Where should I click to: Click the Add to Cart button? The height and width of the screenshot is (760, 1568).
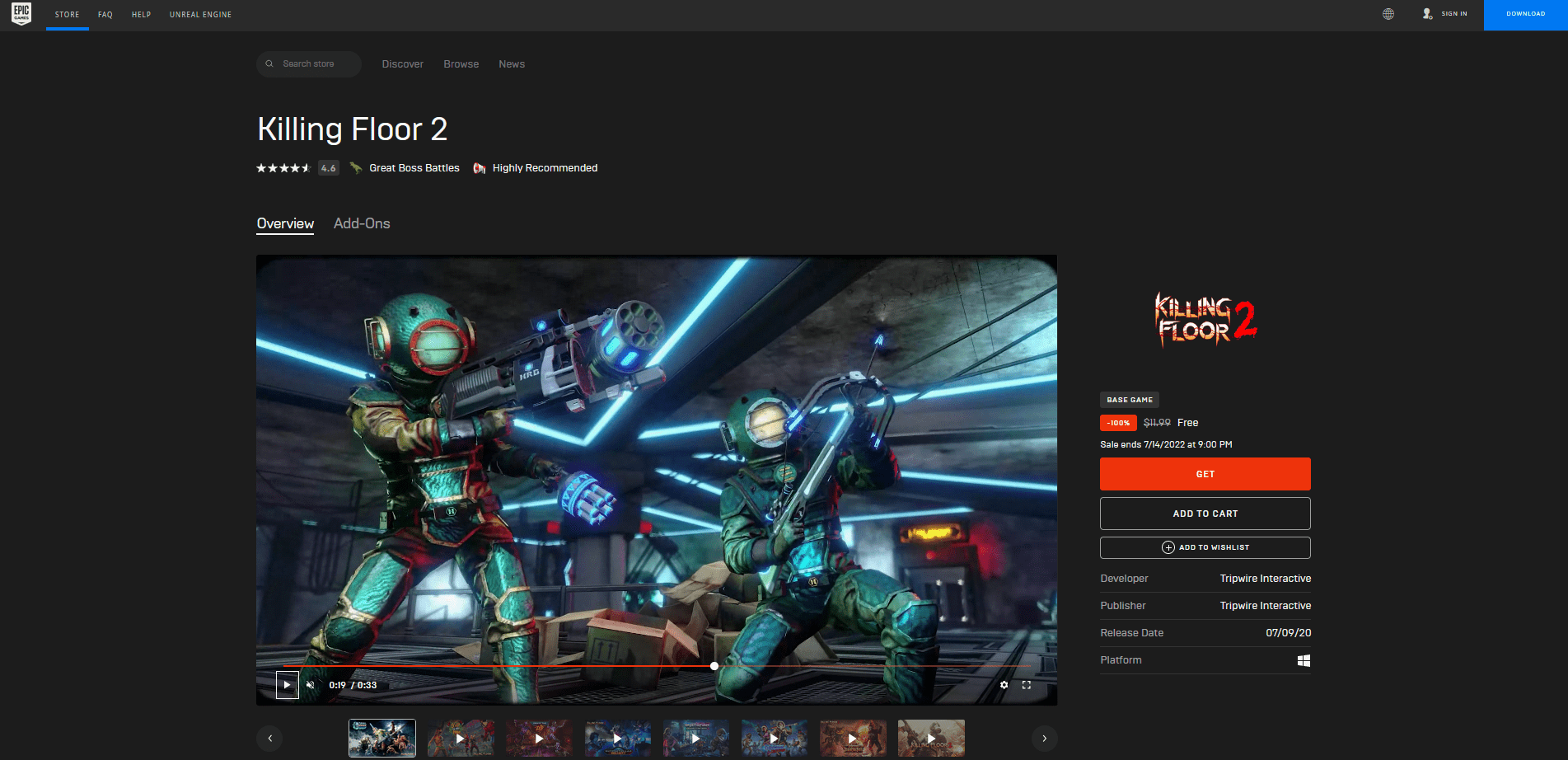(x=1205, y=514)
